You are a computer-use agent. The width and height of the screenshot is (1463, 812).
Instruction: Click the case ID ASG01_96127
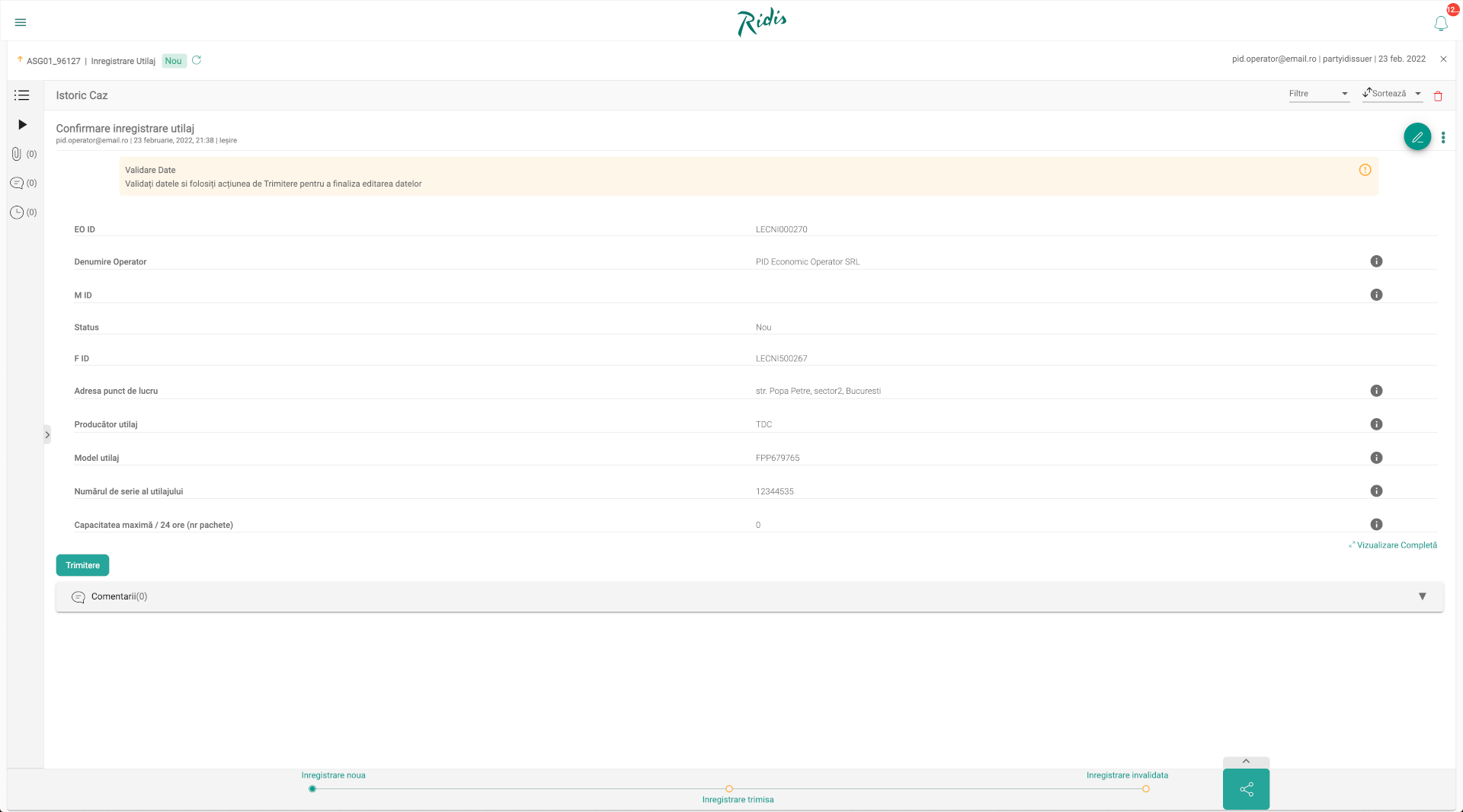point(53,61)
